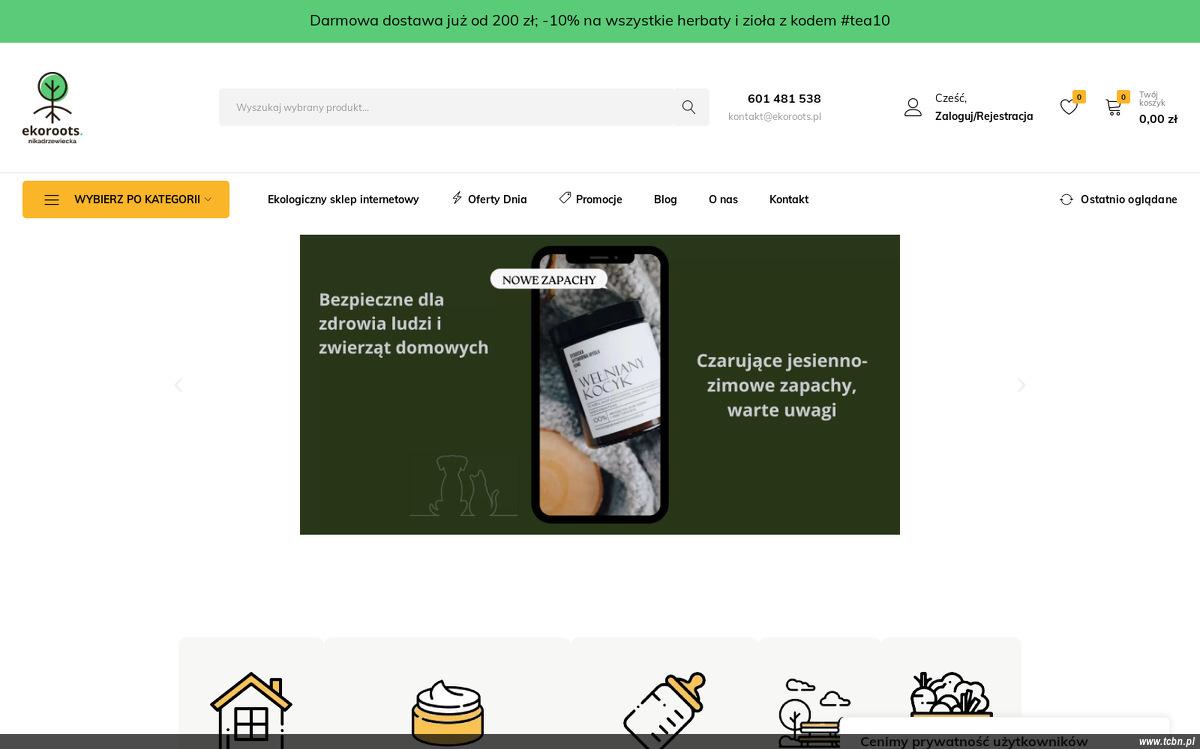Viewport: 1200px width, 749px height.
Task: Click the Cenimy prywatność użytkowników notice
Action: 974,741
